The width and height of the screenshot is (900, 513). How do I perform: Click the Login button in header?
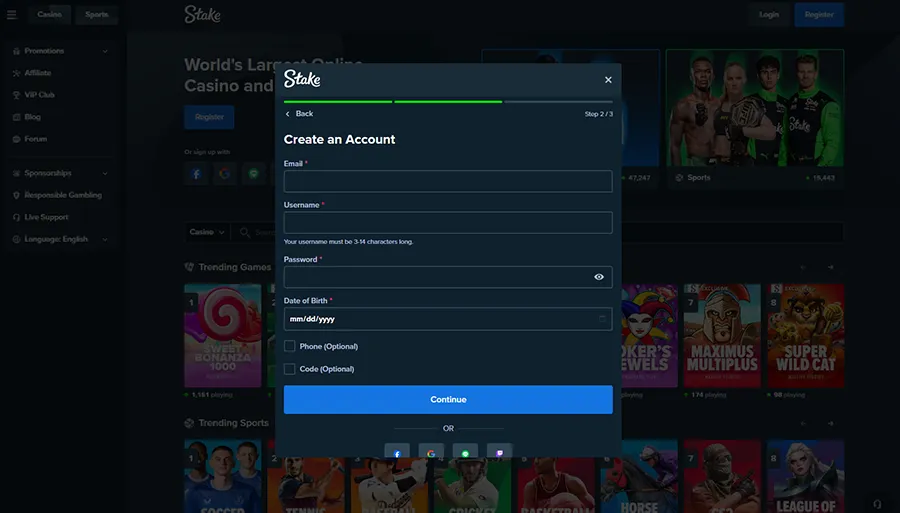(769, 14)
